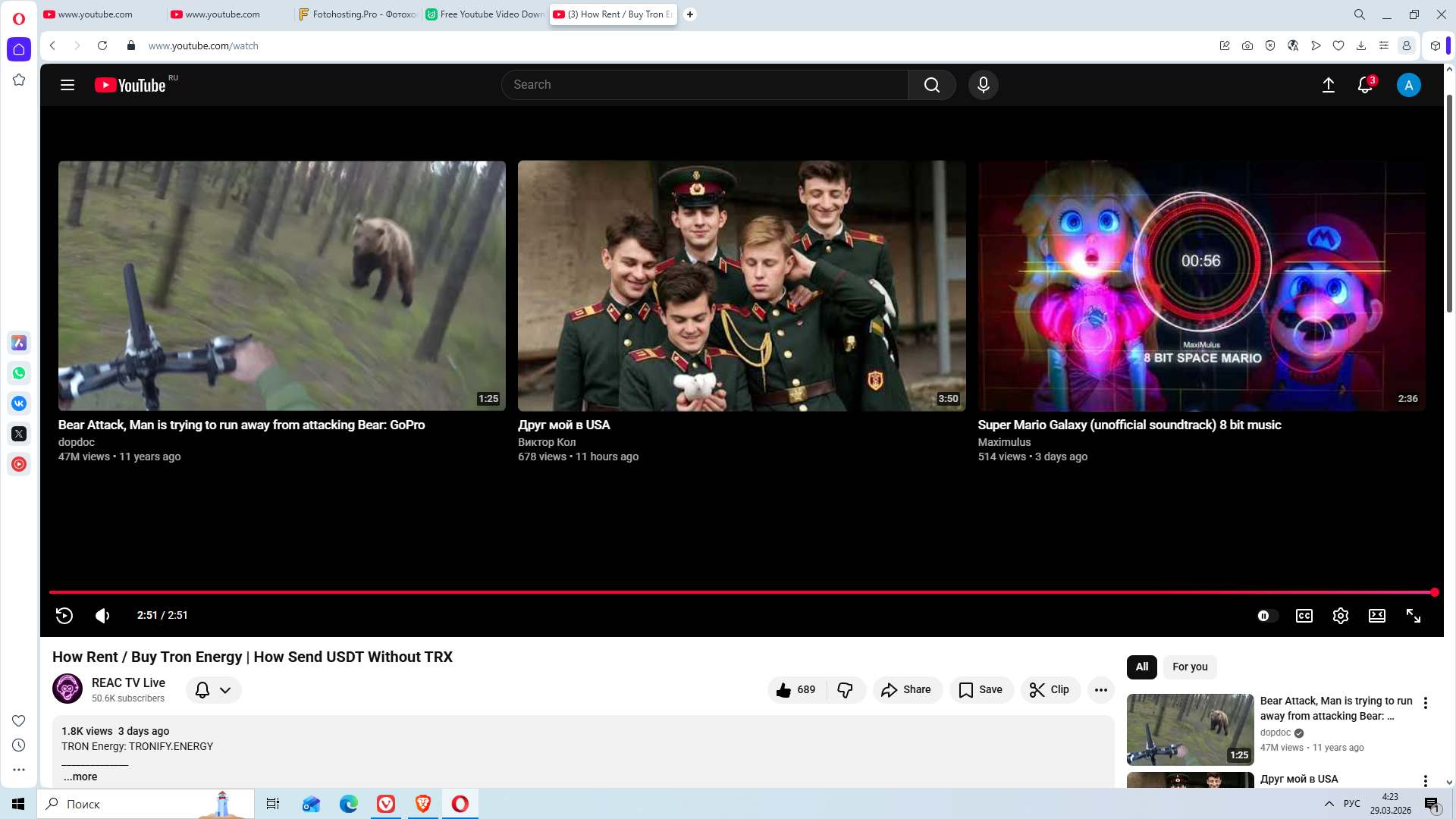Mute the video volume icon
The width and height of the screenshot is (1456, 819).
pos(102,616)
